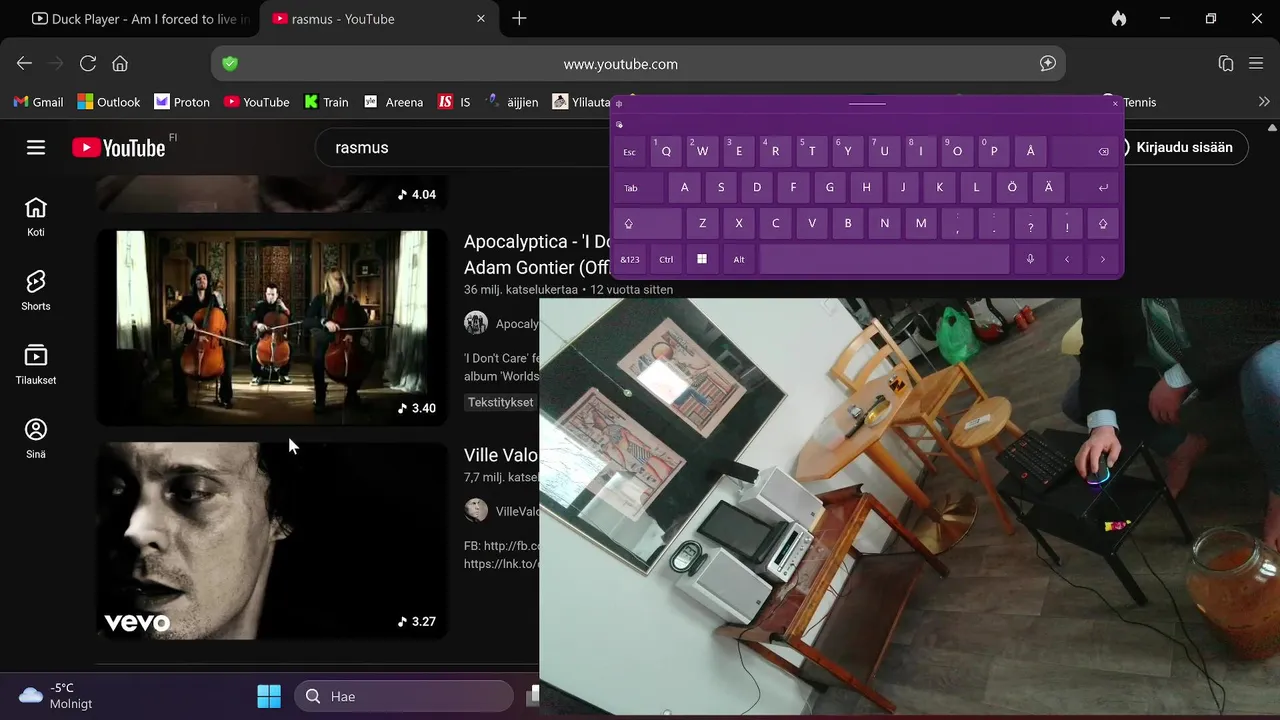Click the VilleValo channel avatar
The height and width of the screenshot is (720, 1280).
[x=476, y=510]
